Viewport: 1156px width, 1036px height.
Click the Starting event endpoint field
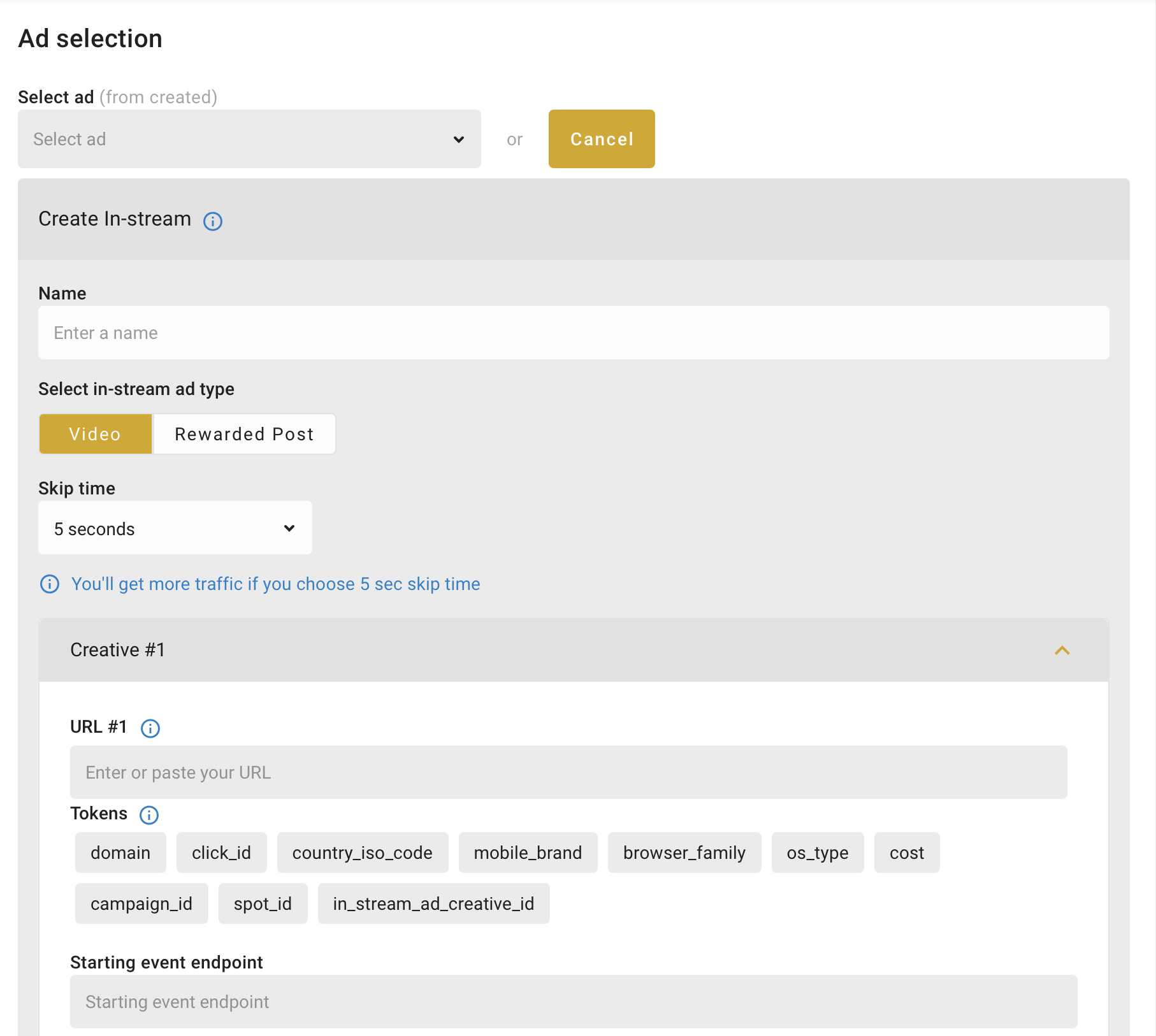tap(574, 1002)
